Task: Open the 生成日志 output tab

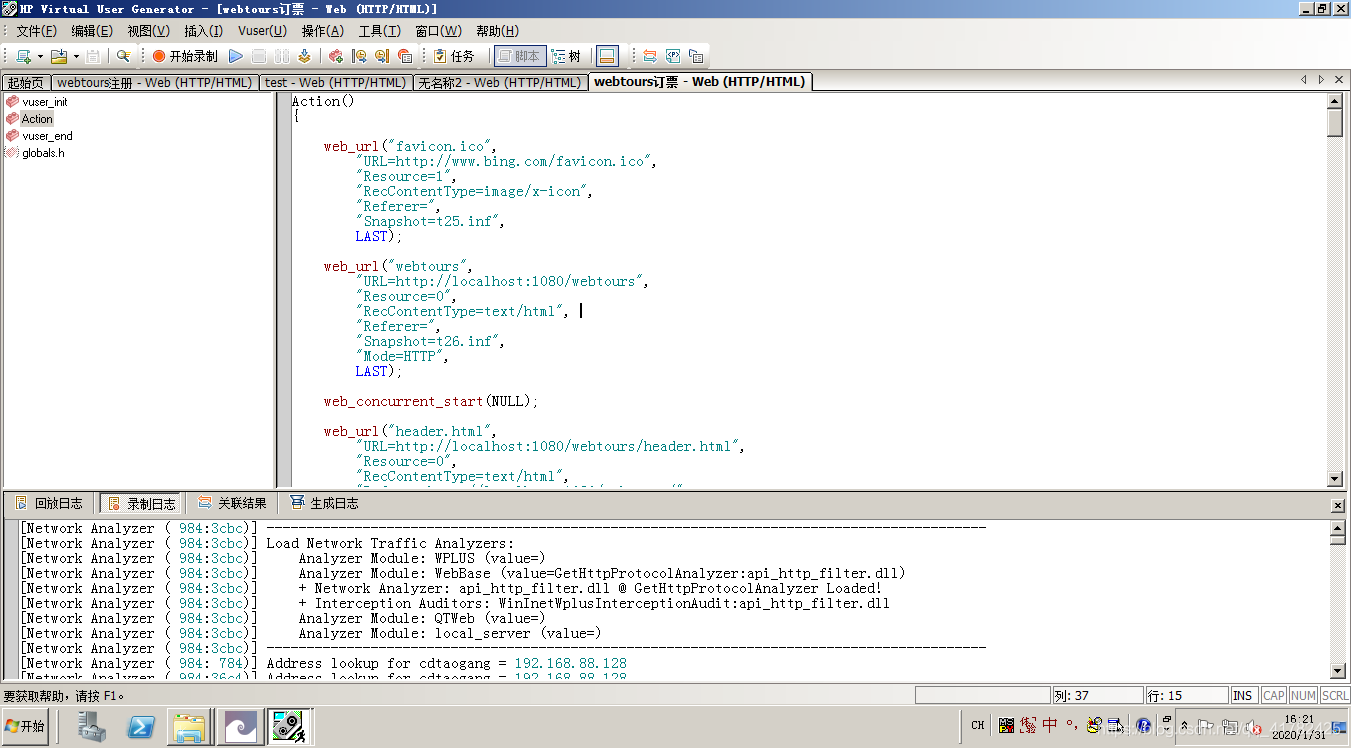Action: click(324, 503)
